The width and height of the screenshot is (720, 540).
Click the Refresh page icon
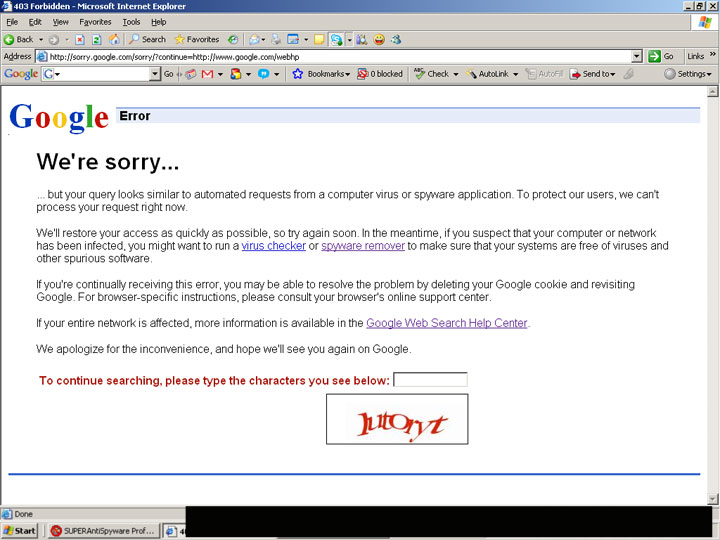click(97, 40)
